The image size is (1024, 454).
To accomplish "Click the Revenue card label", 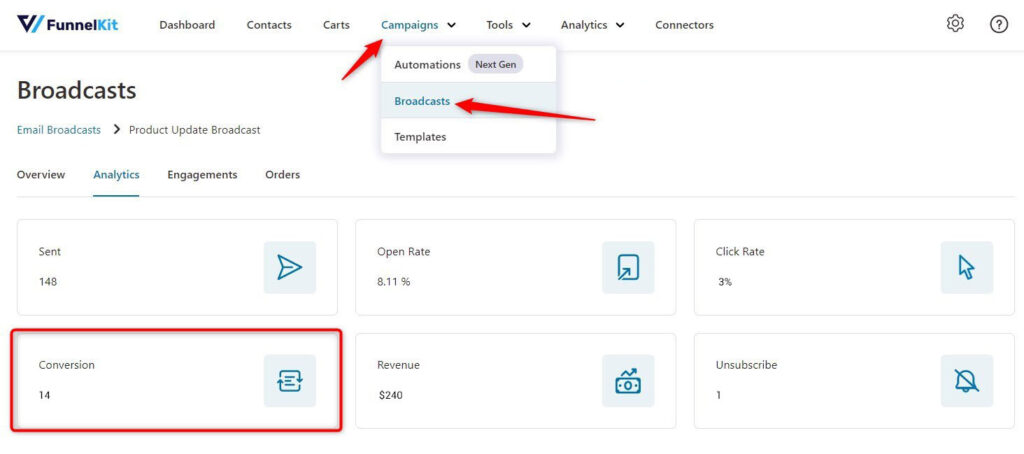I will (x=398, y=365).
